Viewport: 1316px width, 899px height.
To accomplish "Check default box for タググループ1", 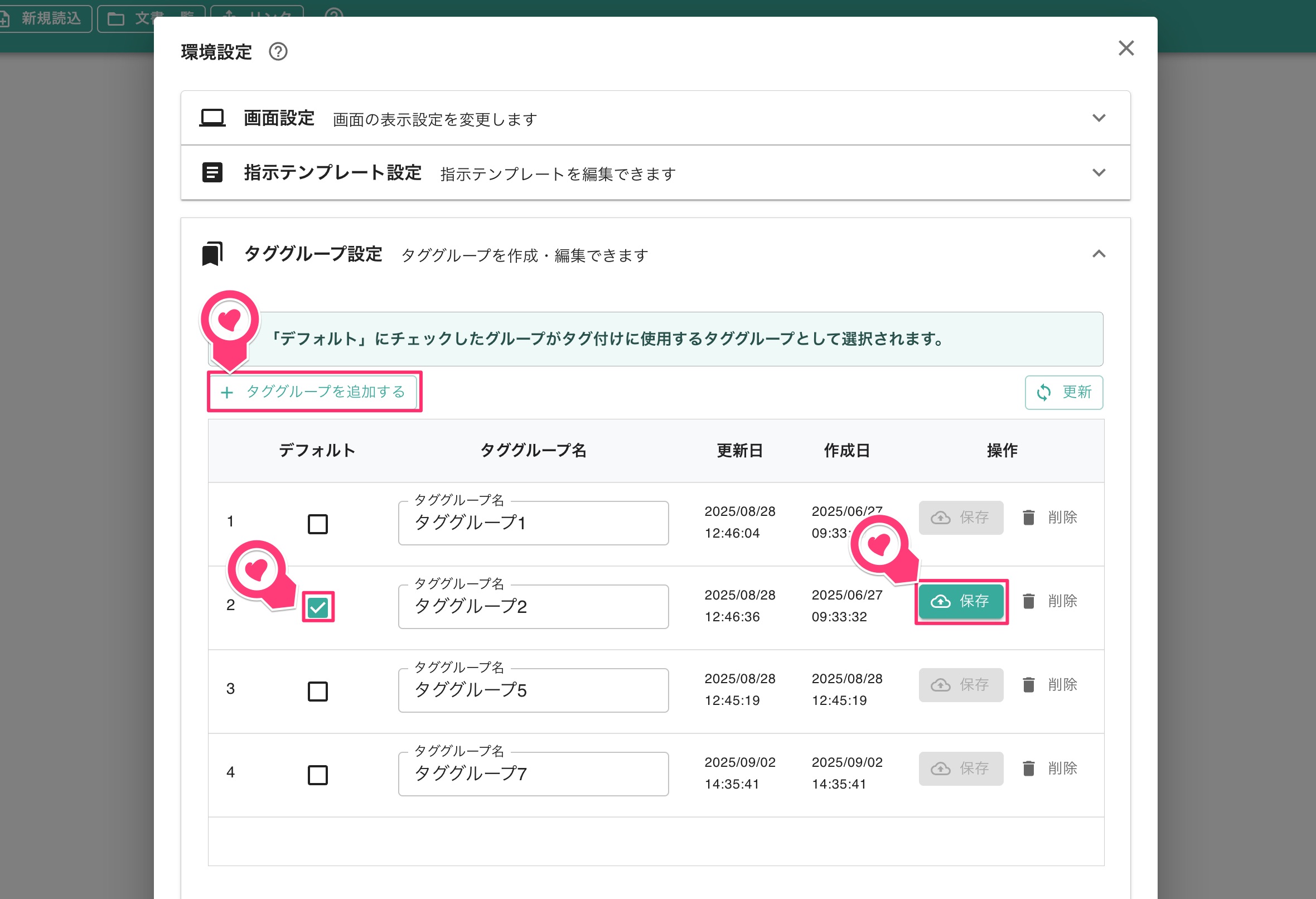I will tap(318, 524).
